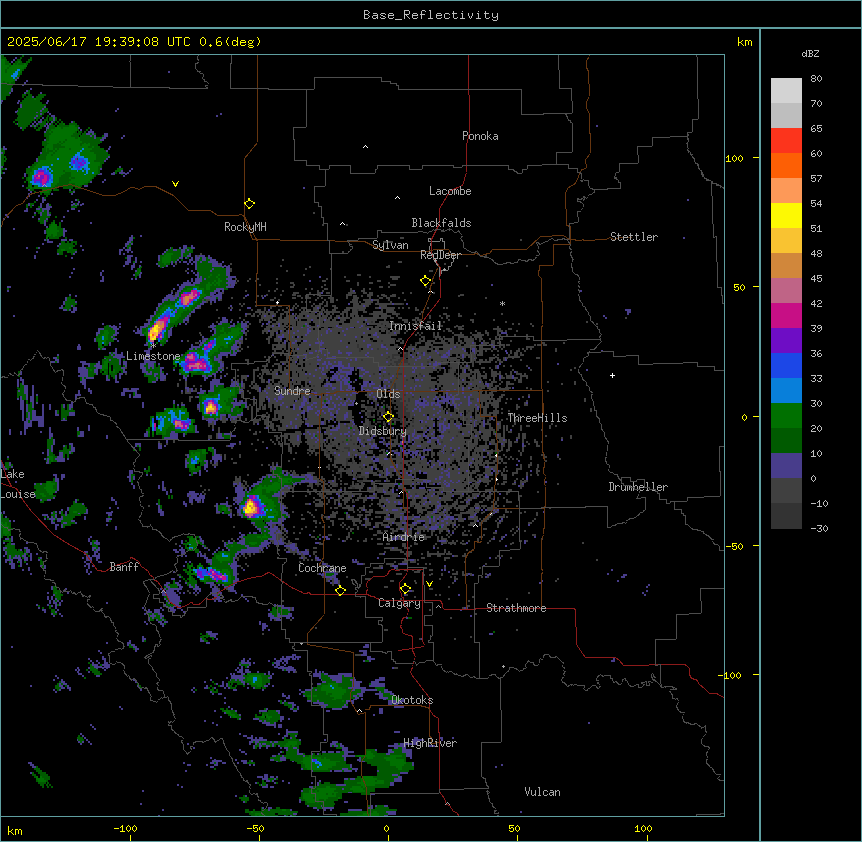
Task: Click the light gray 70-80 dBZ swatch
Action: pos(786,91)
